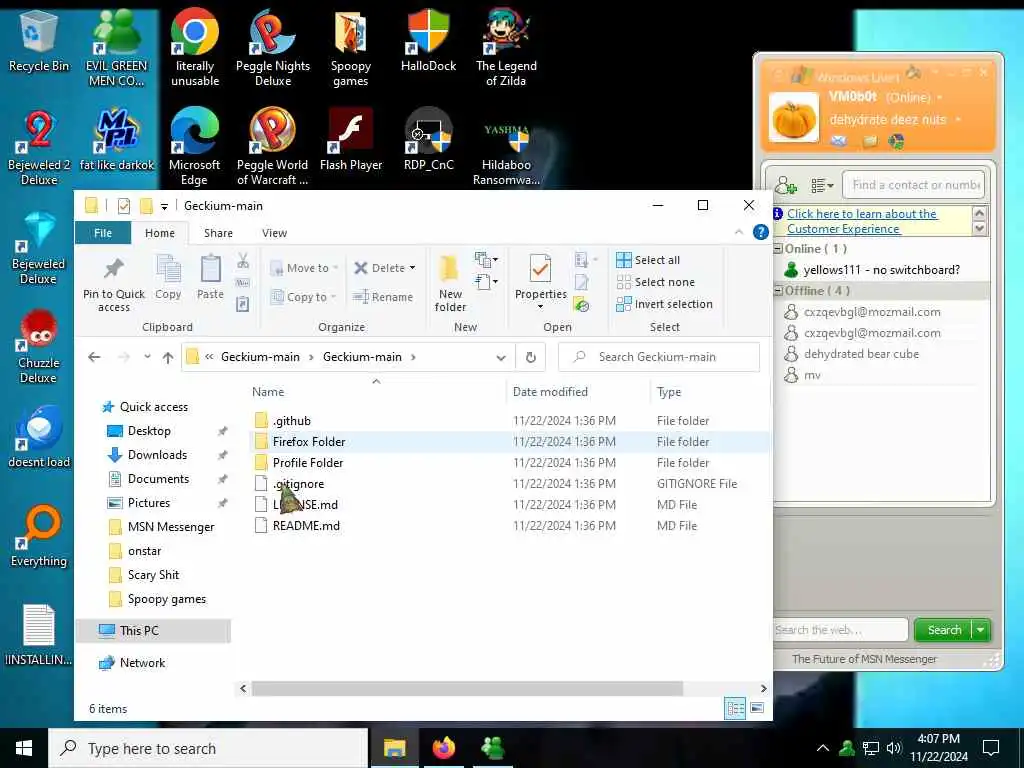1024x768 pixels.
Task: Click the Search Geckium-main input field
Action: coord(658,357)
